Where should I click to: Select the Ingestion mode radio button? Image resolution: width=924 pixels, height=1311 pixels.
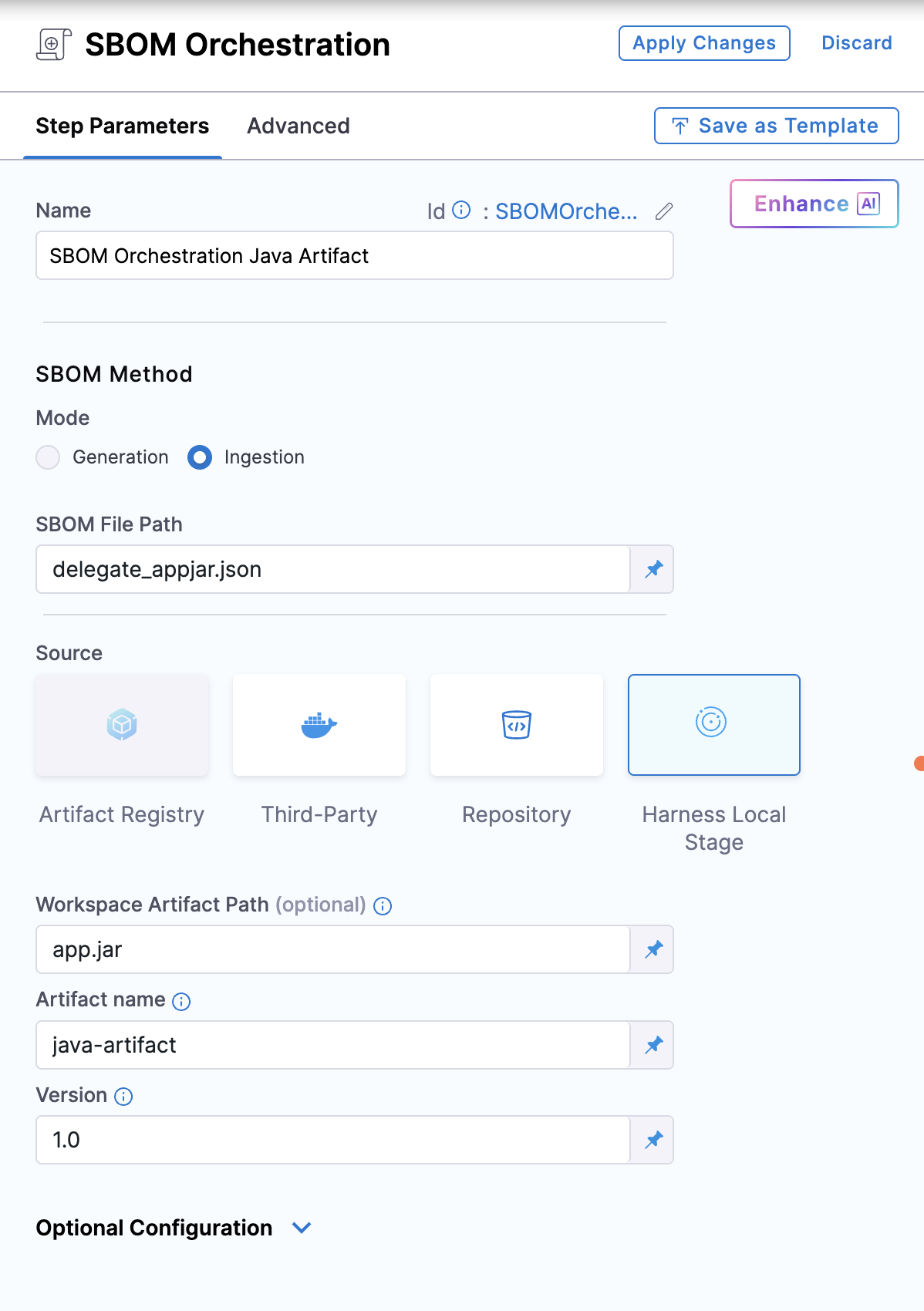[x=200, y=457]
